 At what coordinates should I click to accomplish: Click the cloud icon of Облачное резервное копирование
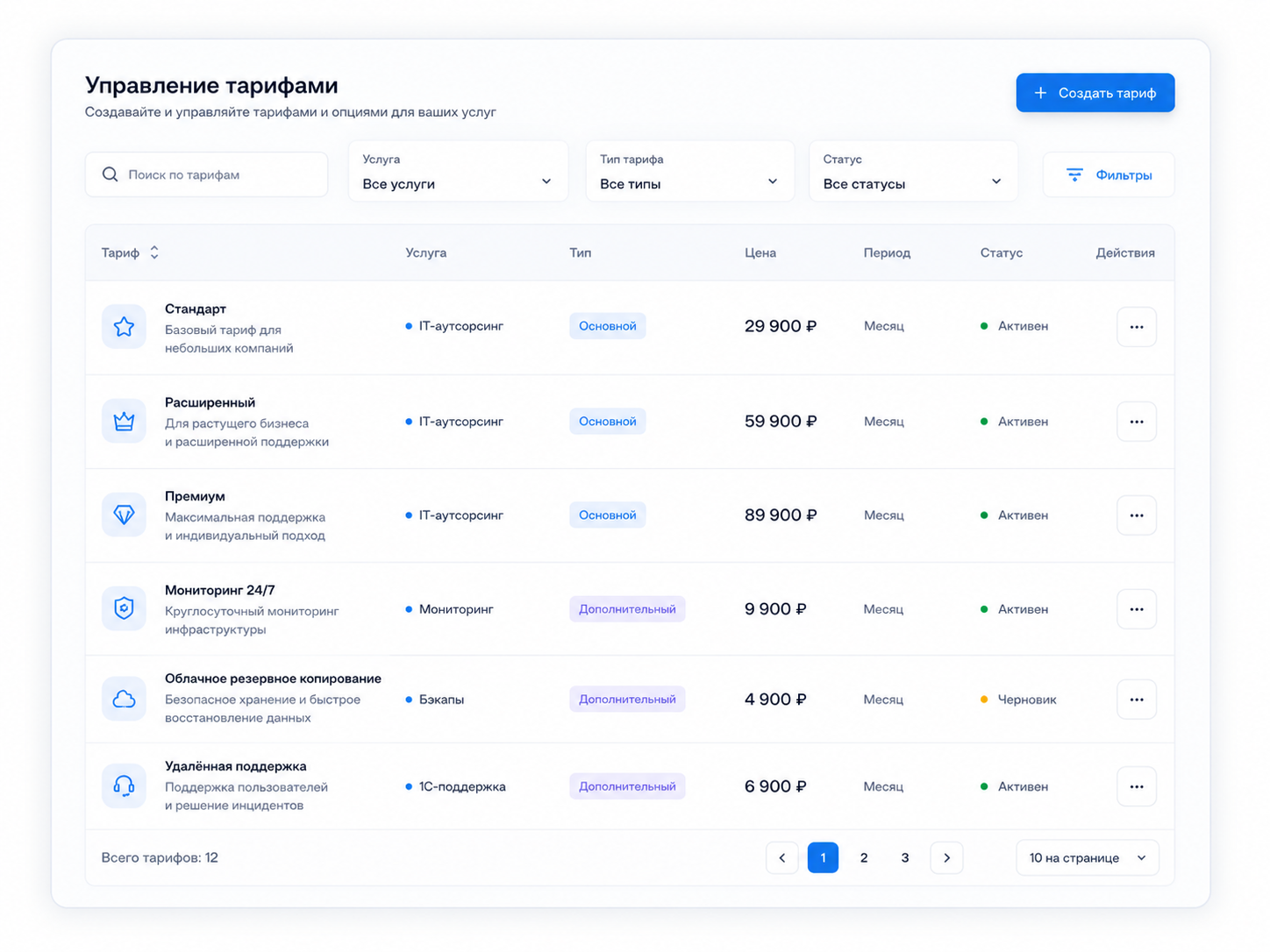(124, 699)
